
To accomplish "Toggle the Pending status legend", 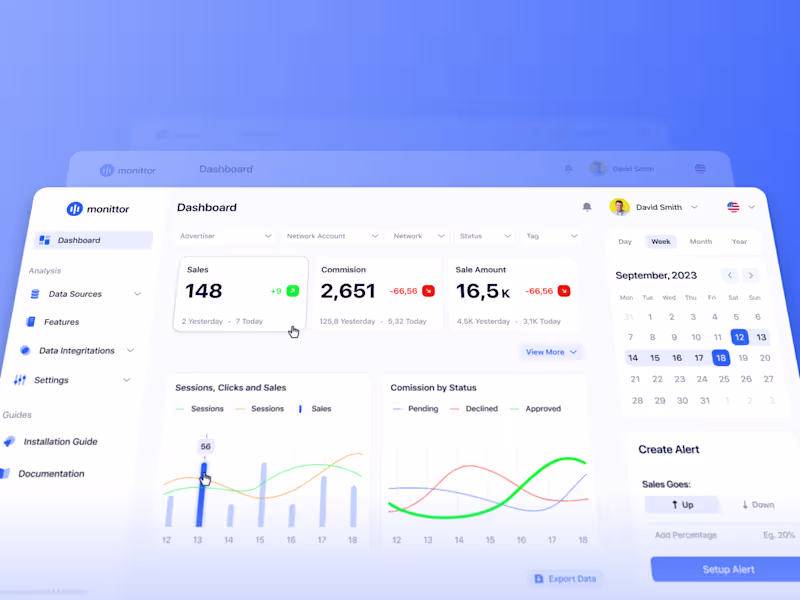I will (x=419, y=408).
